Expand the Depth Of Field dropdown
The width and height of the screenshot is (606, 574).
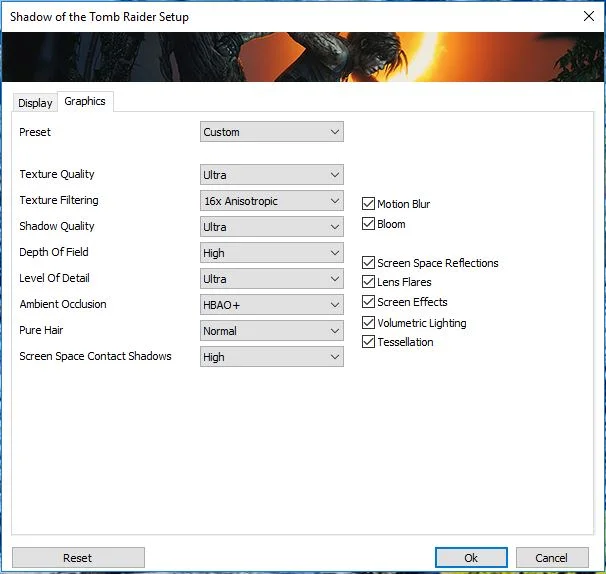[272, 252]
